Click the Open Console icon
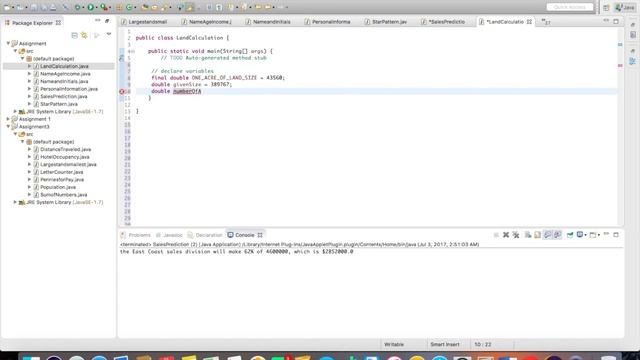 point(593,235)
